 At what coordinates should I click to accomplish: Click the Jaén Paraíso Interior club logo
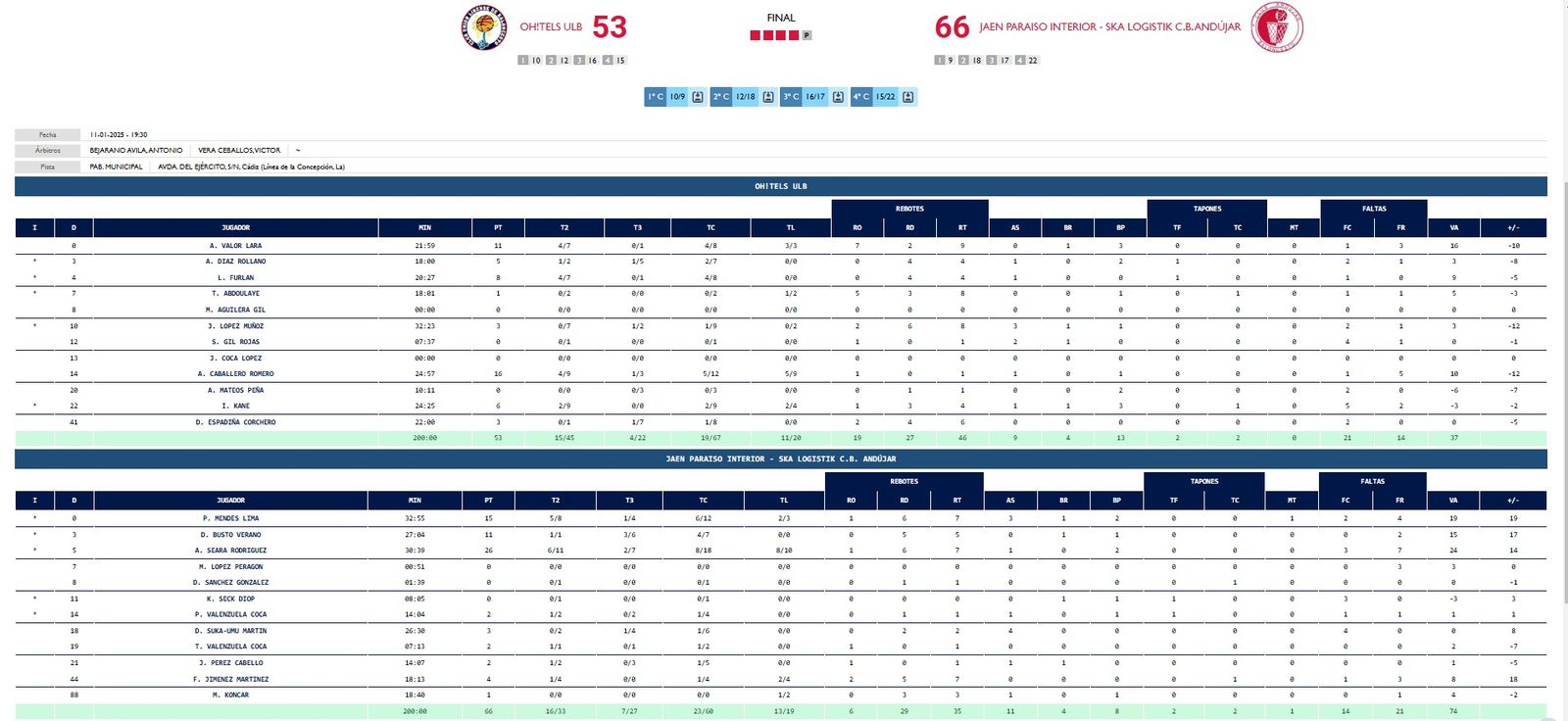tap(1278, 28)
